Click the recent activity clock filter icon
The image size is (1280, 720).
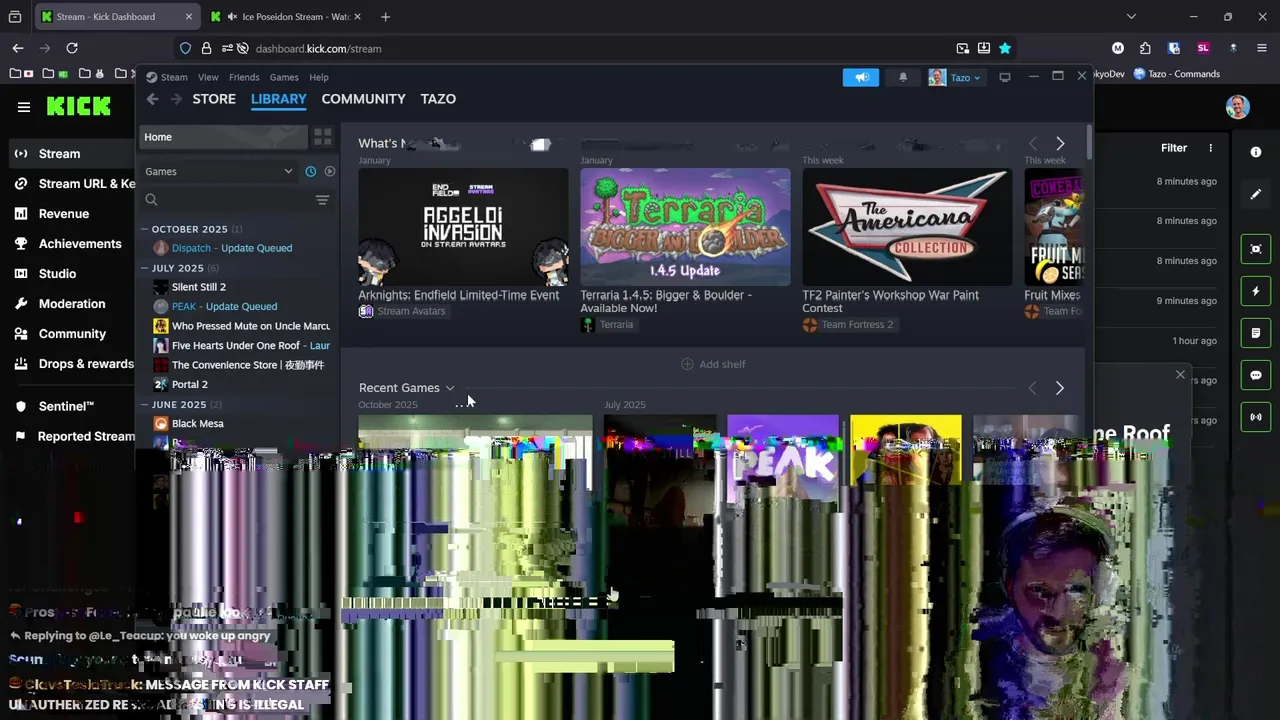(311, 171)
